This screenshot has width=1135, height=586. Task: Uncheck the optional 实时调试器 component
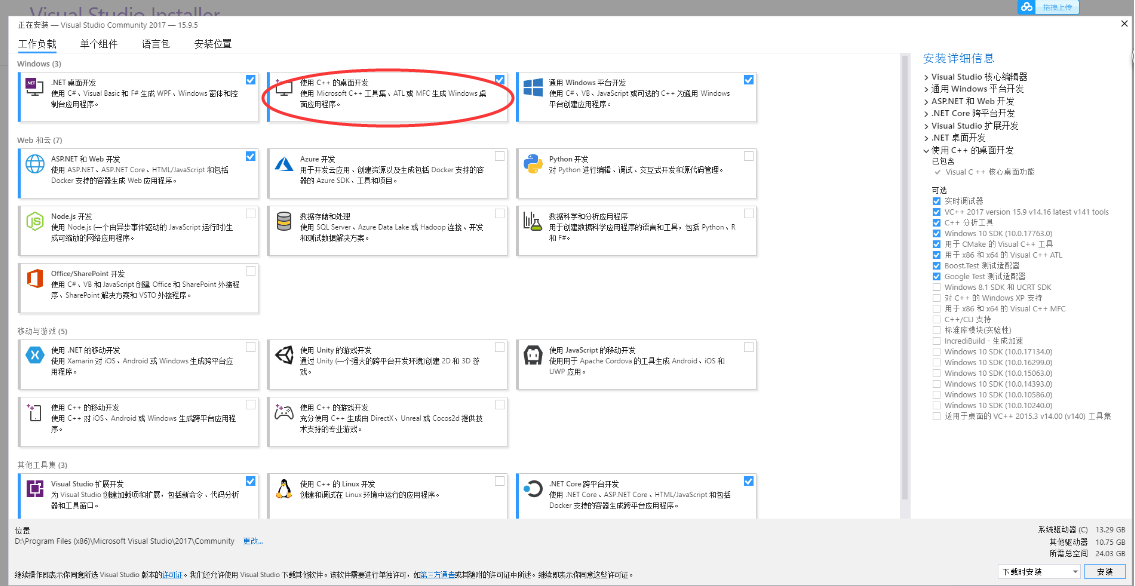937,200
